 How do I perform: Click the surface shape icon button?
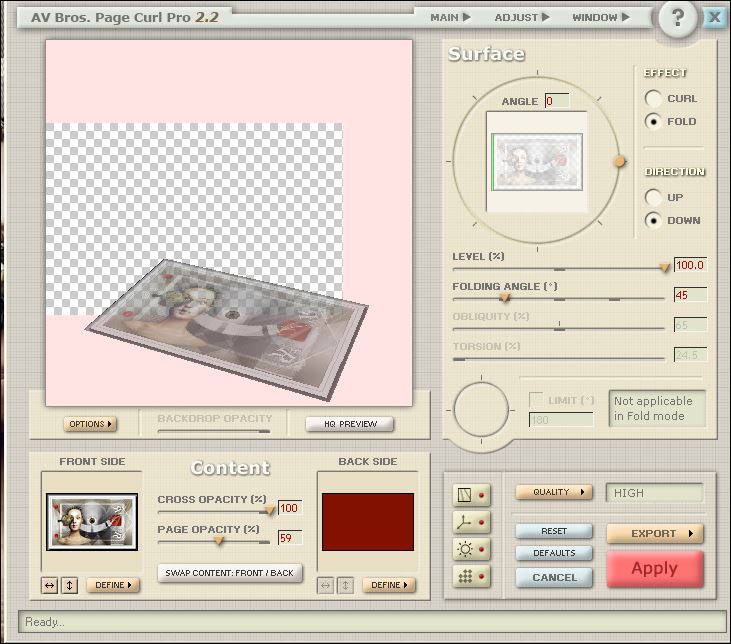(471, 495)
